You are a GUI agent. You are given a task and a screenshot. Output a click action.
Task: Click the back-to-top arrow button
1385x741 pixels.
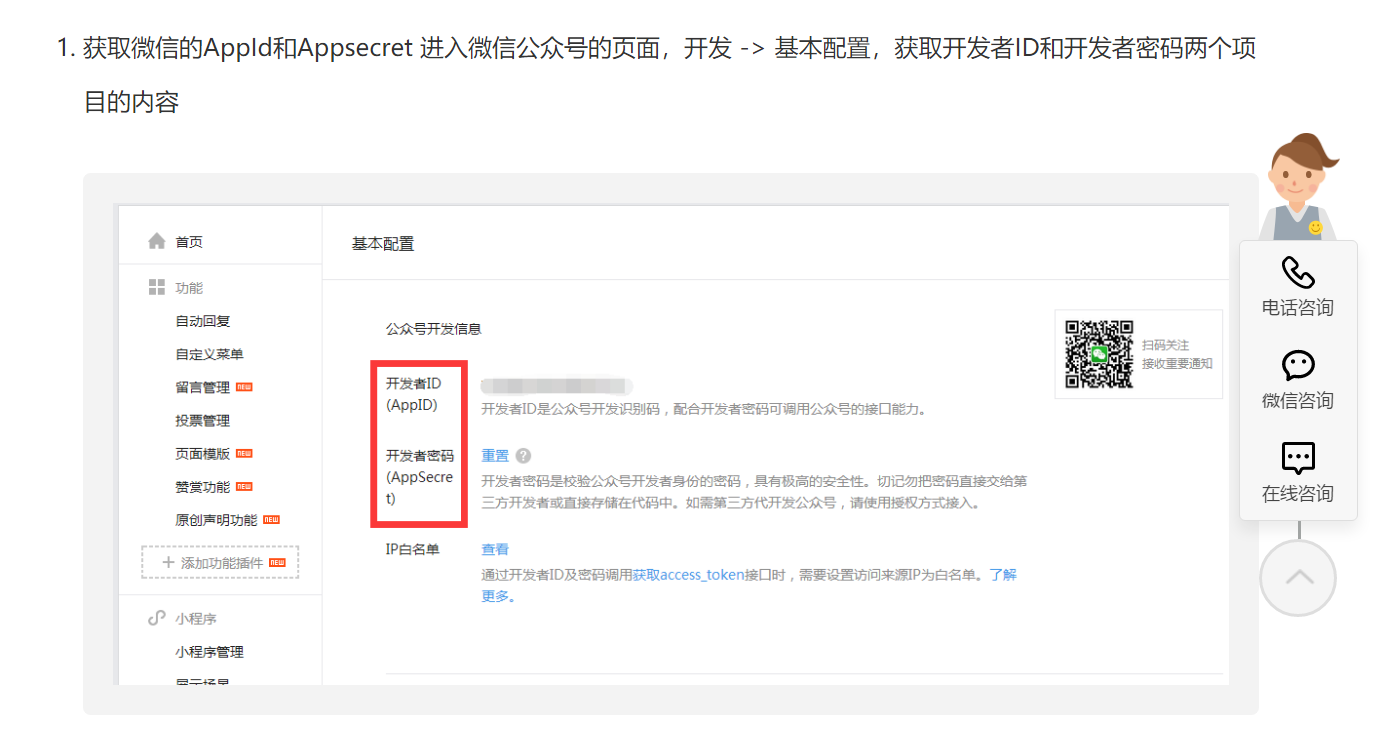1298,577
